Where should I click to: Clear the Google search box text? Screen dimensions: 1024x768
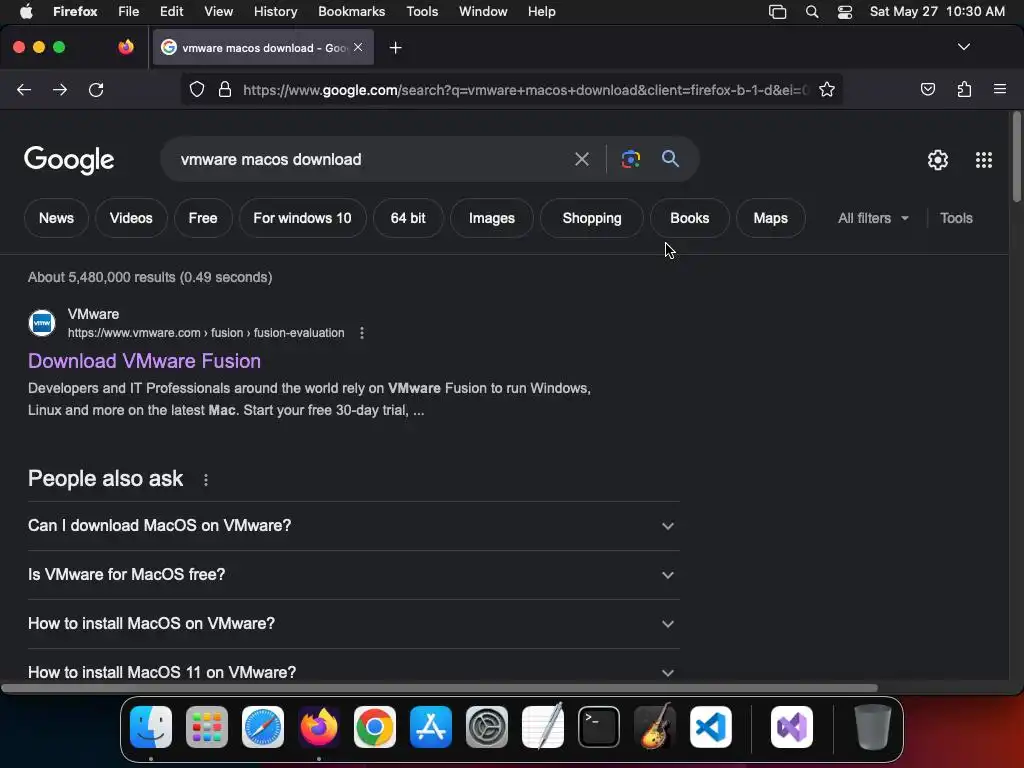(581, 159)
